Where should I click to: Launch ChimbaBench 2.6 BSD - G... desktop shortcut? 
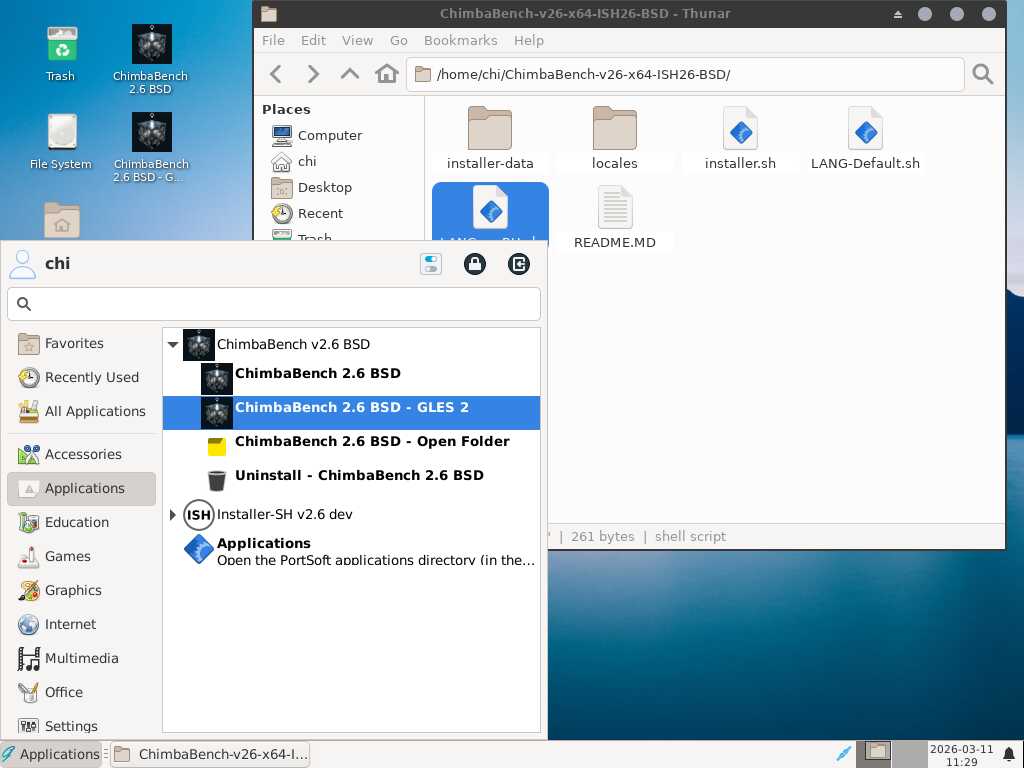(151, 147)
